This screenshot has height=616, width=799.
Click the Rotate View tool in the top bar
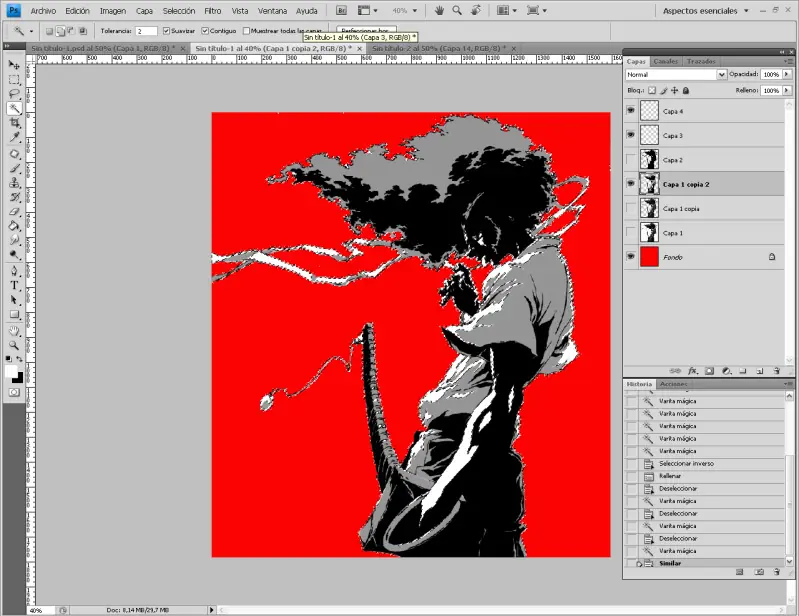coord(475,10)
